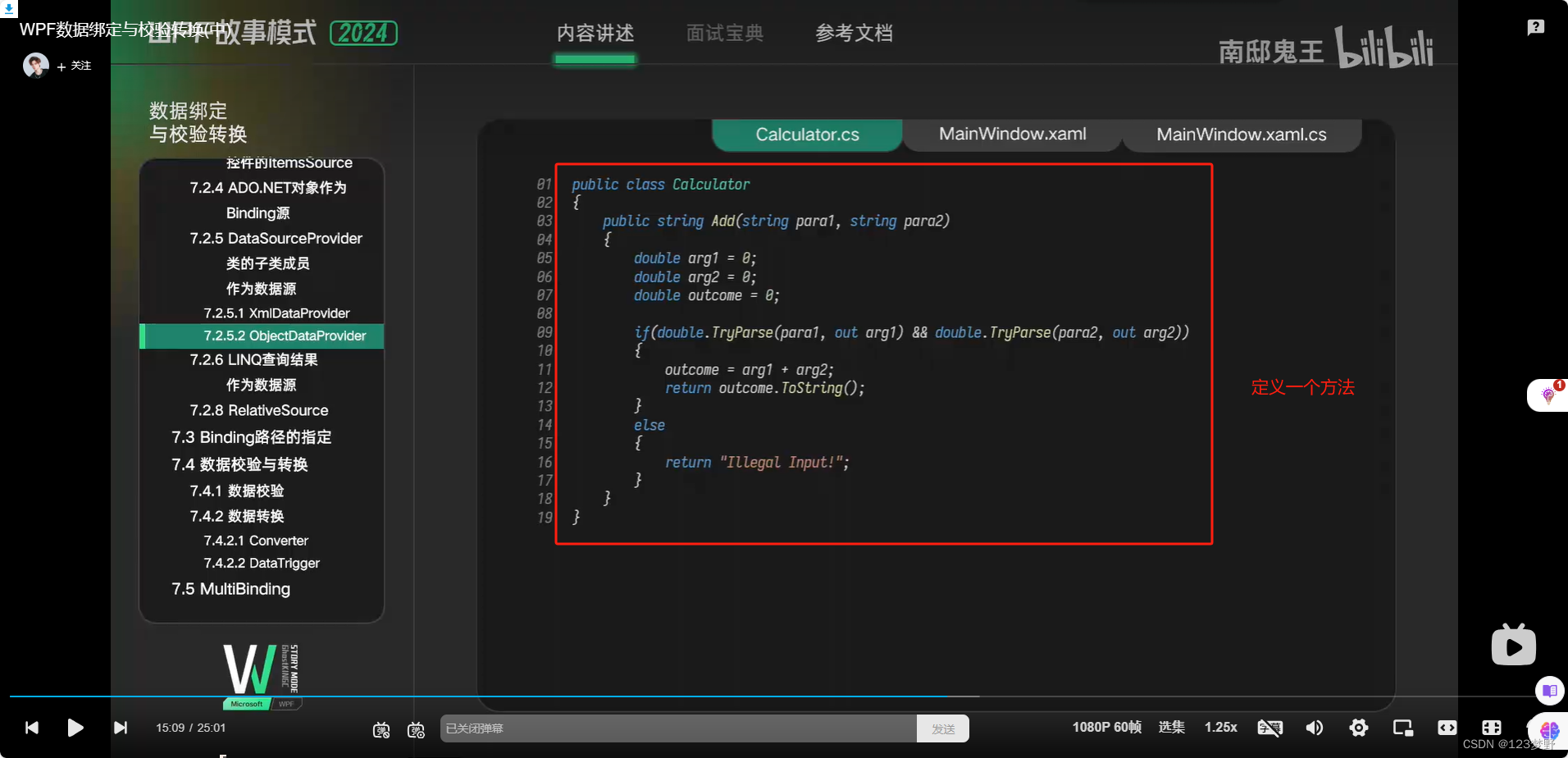The image size is (1568, 758).
Task: Select 7.2.5 DataSourceProvider item
Action: tap(276, 238)
